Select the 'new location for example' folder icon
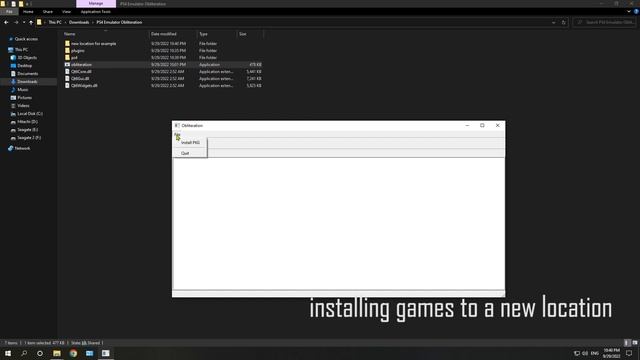Viewport: 640px width, 360px height. [67, 43]
